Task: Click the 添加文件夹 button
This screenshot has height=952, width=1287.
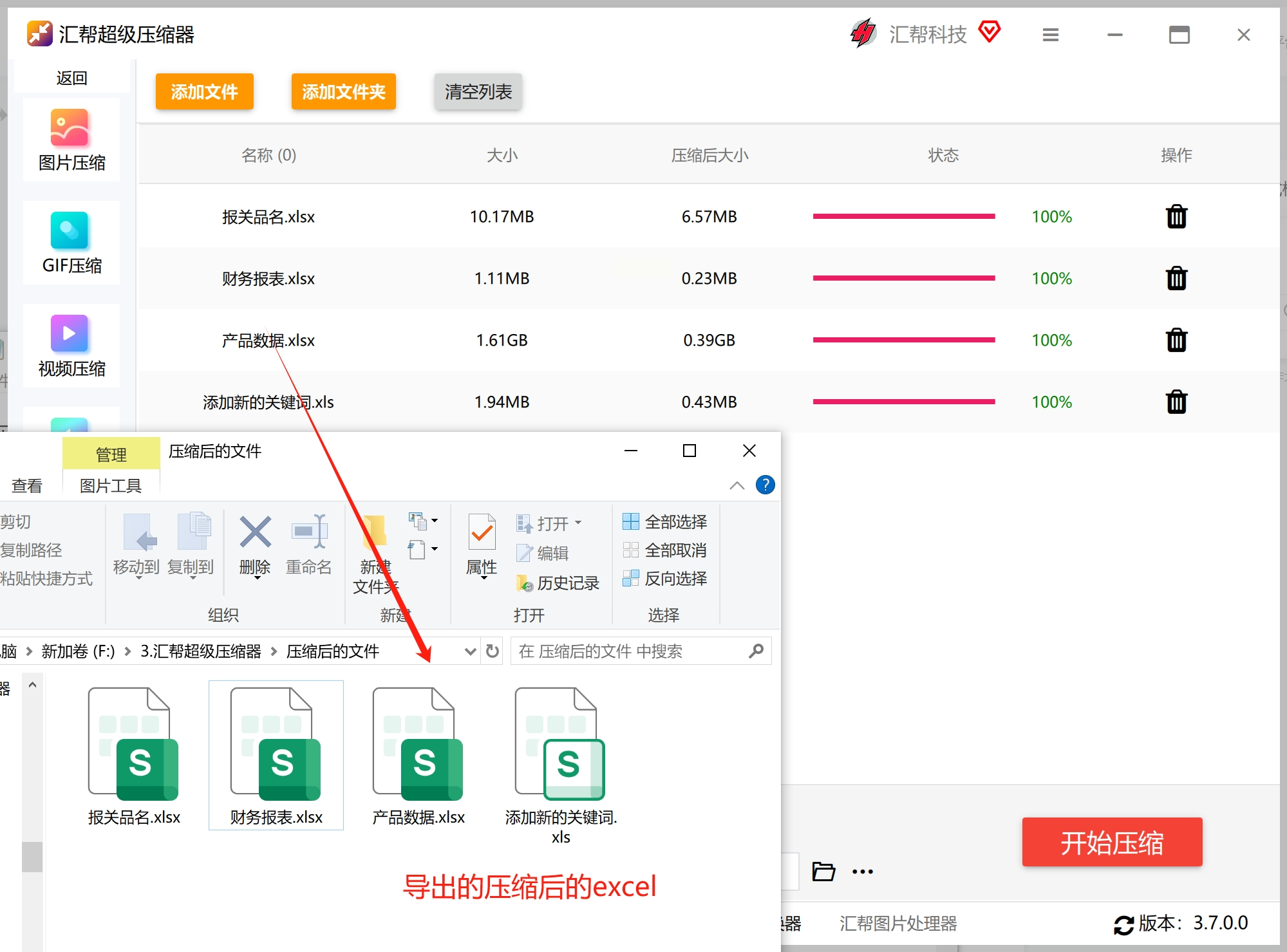Action: (343, 92)
